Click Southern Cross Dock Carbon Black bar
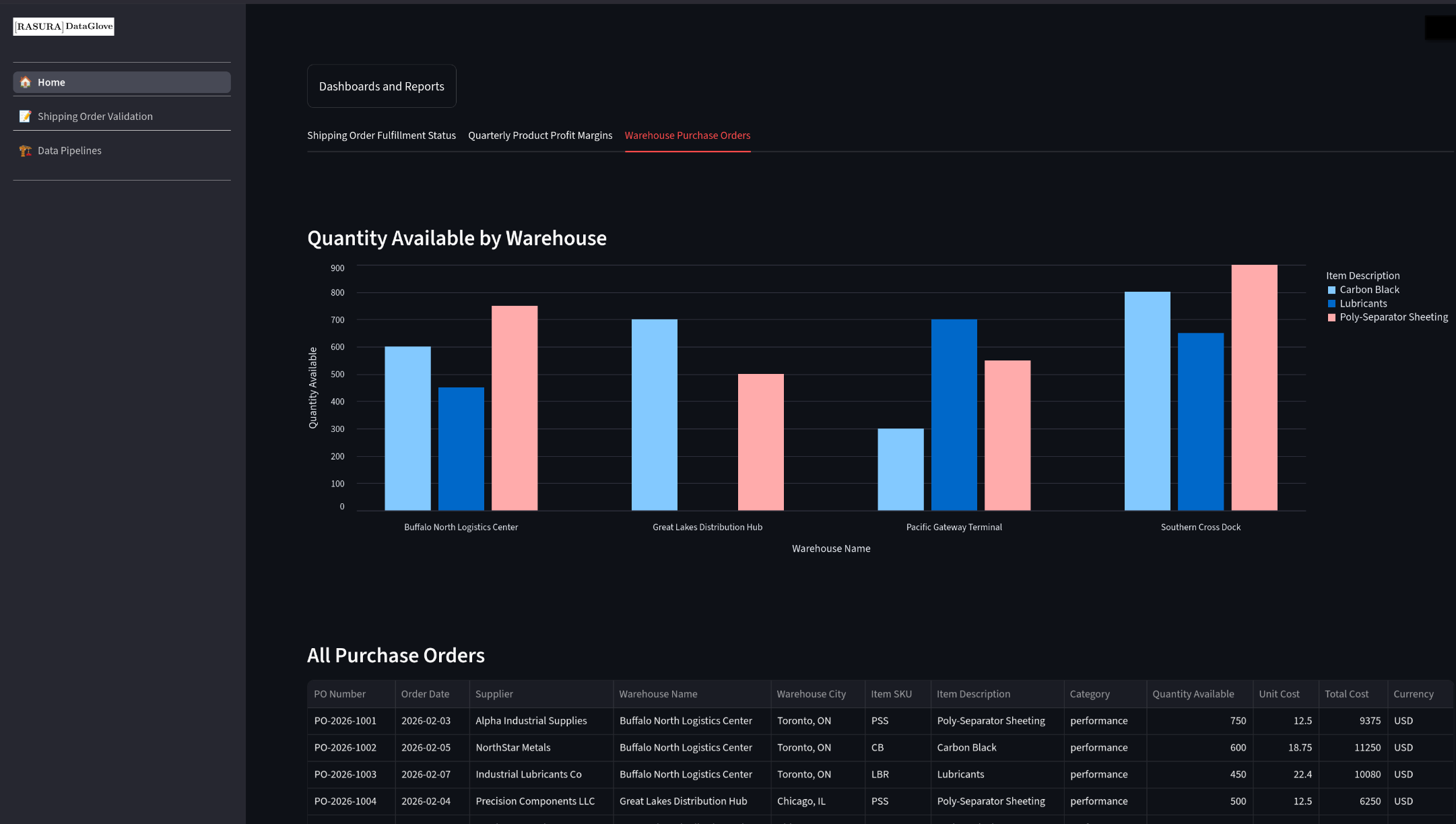1456x824 pixels. 1148,401
